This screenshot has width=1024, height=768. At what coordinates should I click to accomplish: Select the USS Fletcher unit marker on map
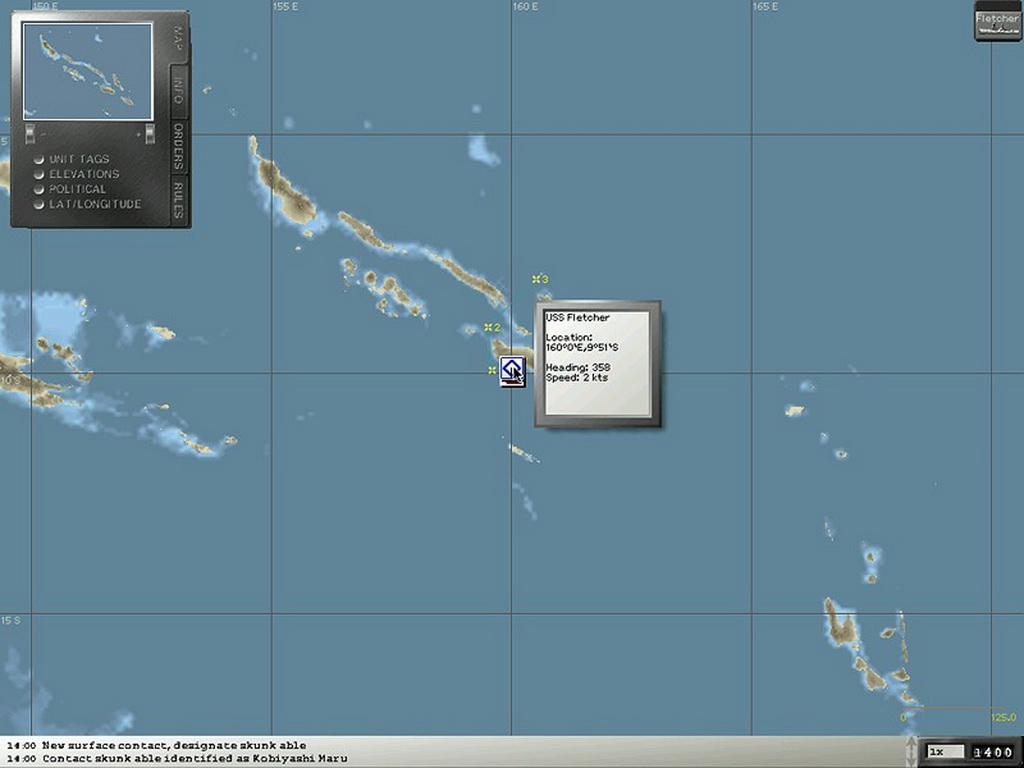tap(512, 371)
